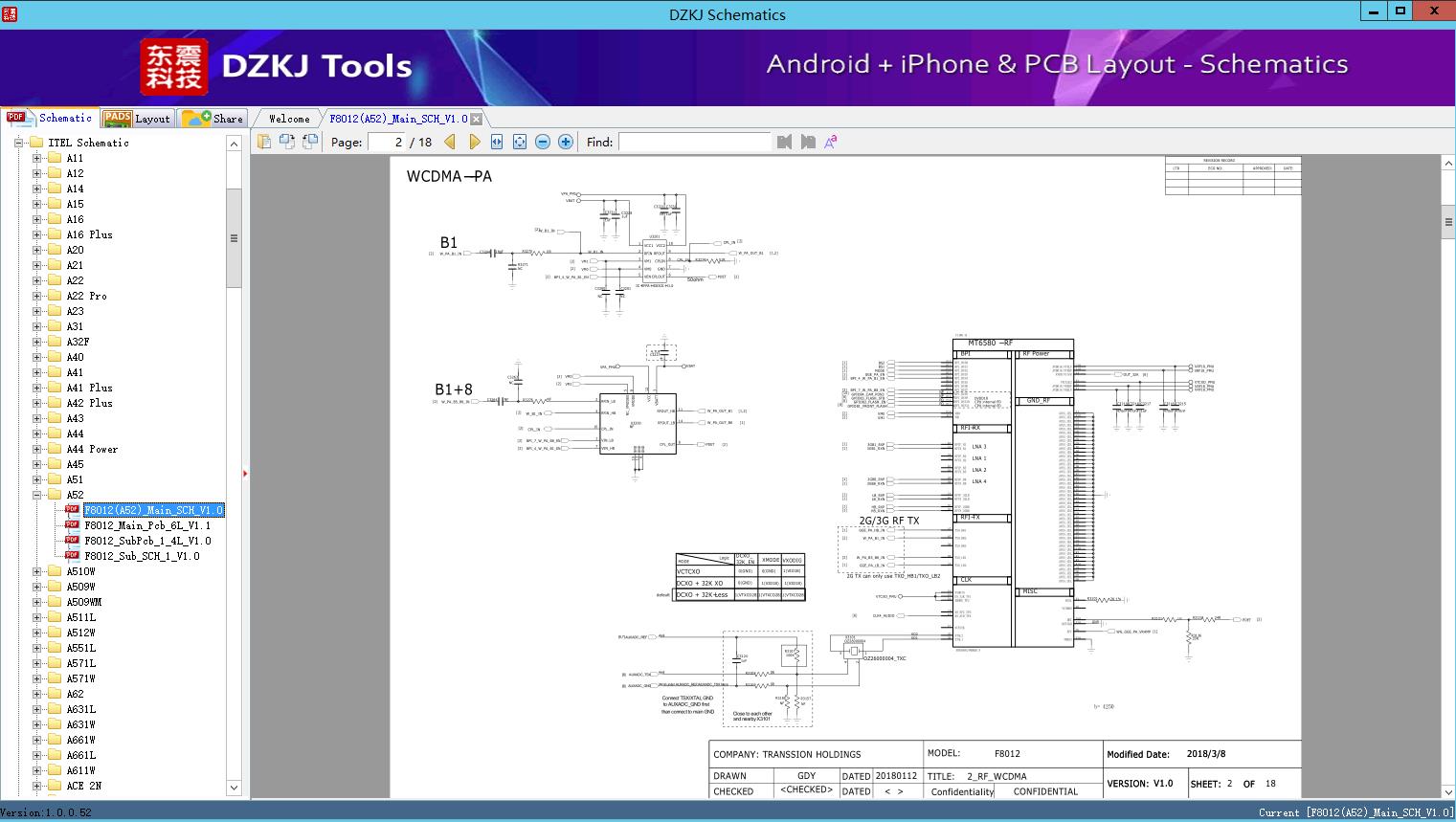Toggle match case search icon
The image size is (1456, 822).
pos(831,142)
